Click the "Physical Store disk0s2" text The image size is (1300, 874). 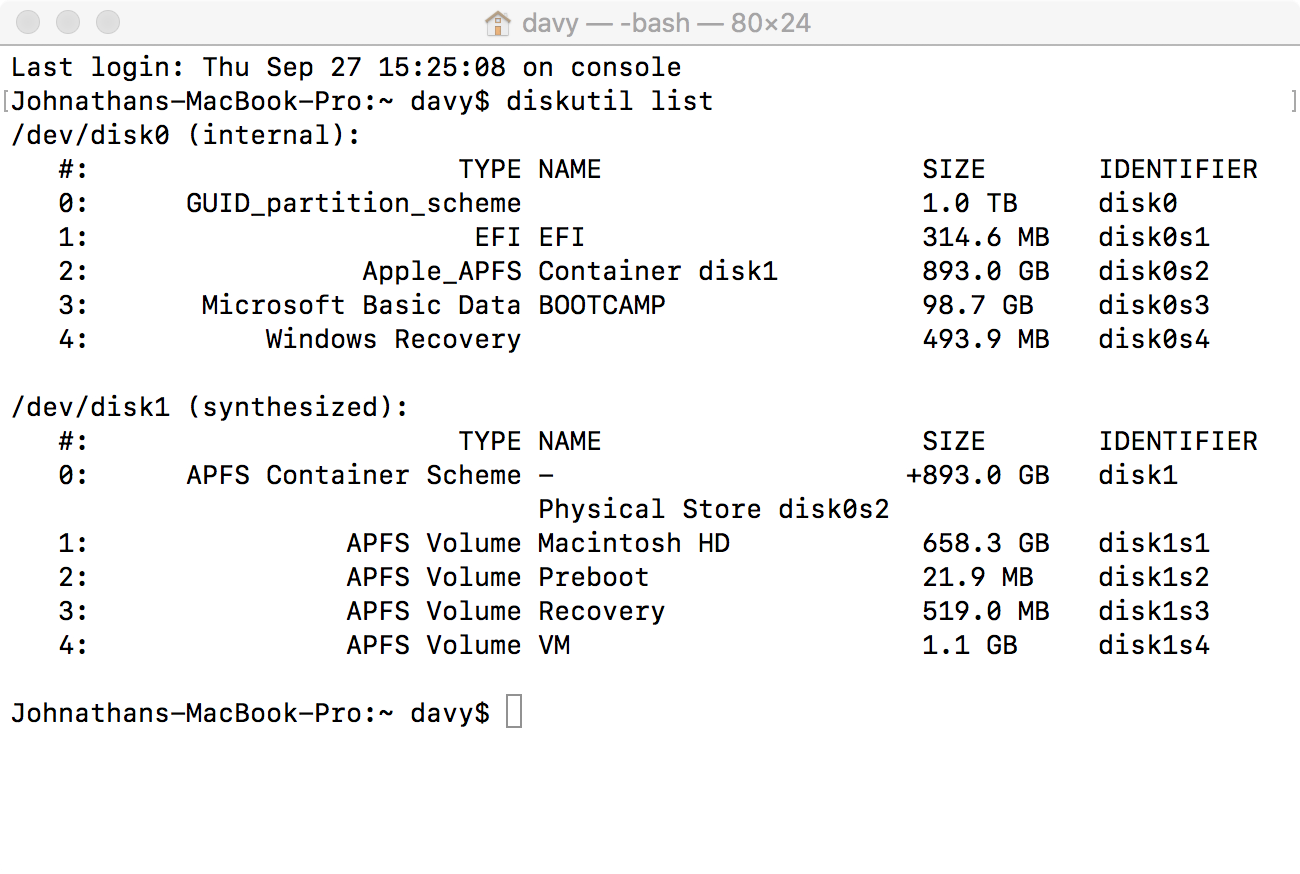pos(713,509)
